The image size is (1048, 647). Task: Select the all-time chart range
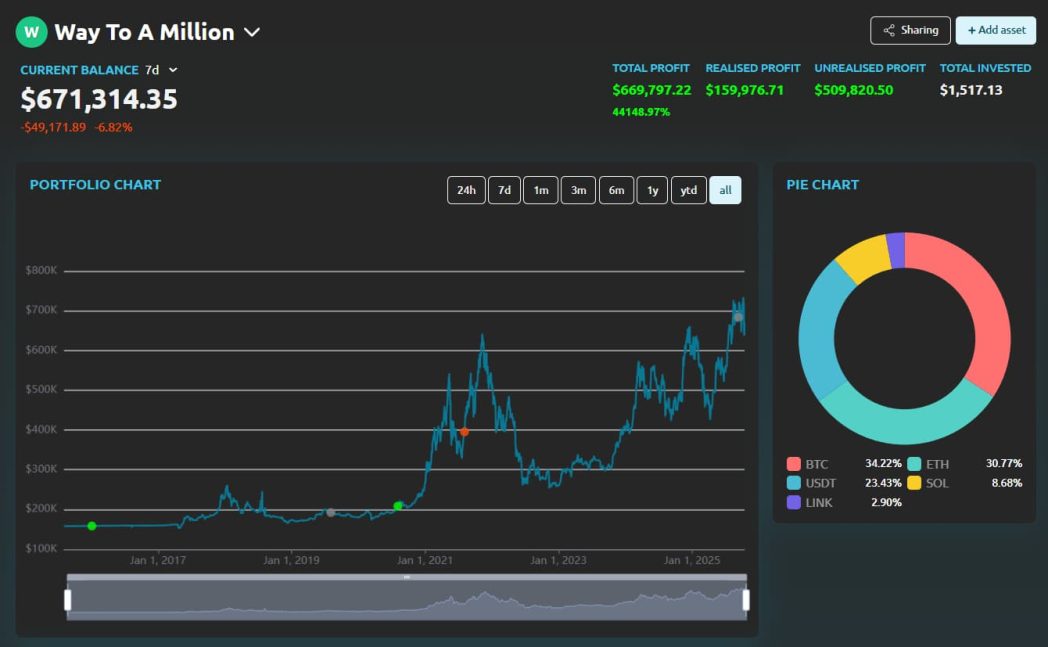[x=725, y=190]
